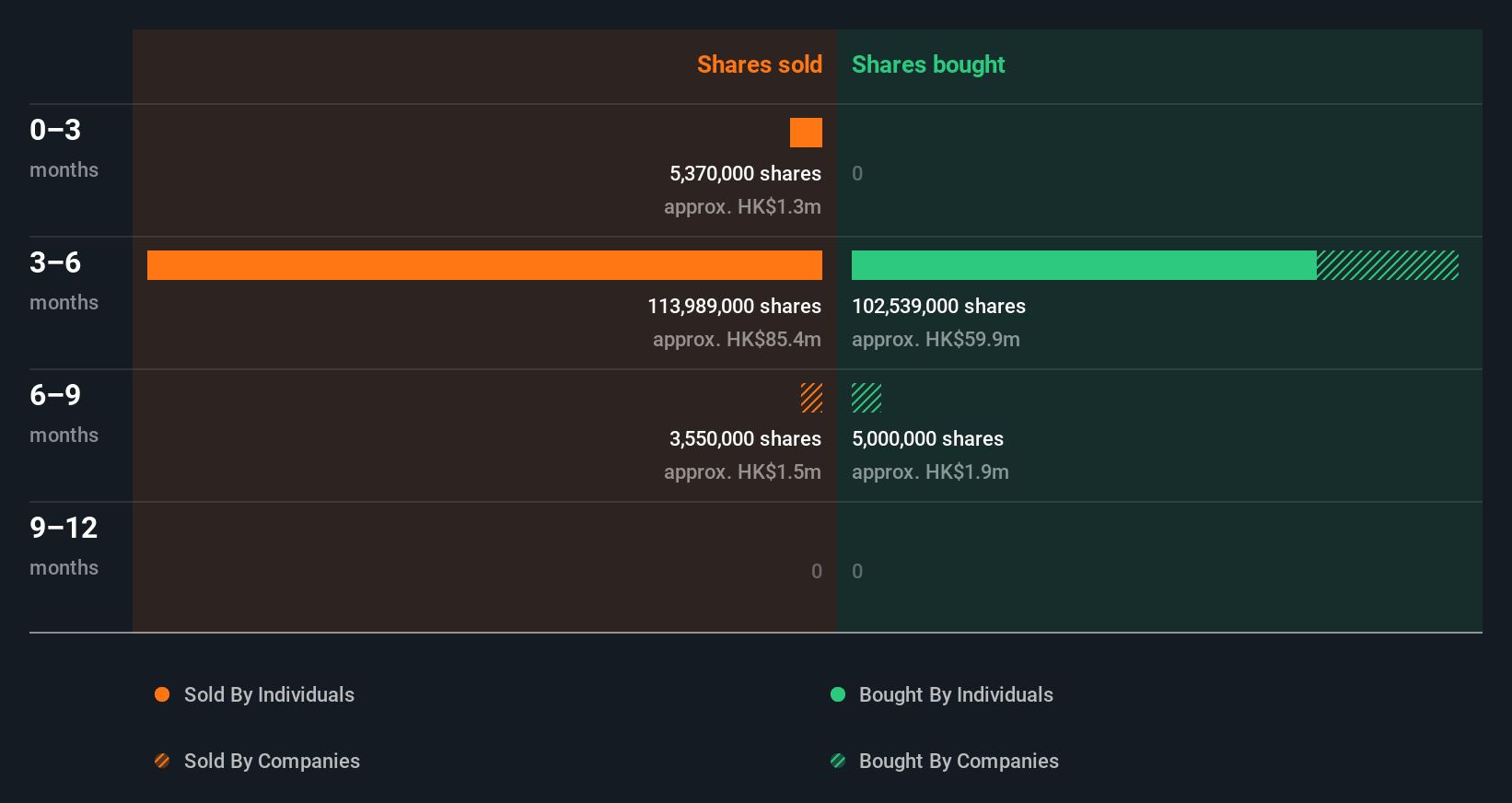Click the Sold By Individuals legend label
The image size is (1512, 803).
pyautogui.click(x=269, y=694)
